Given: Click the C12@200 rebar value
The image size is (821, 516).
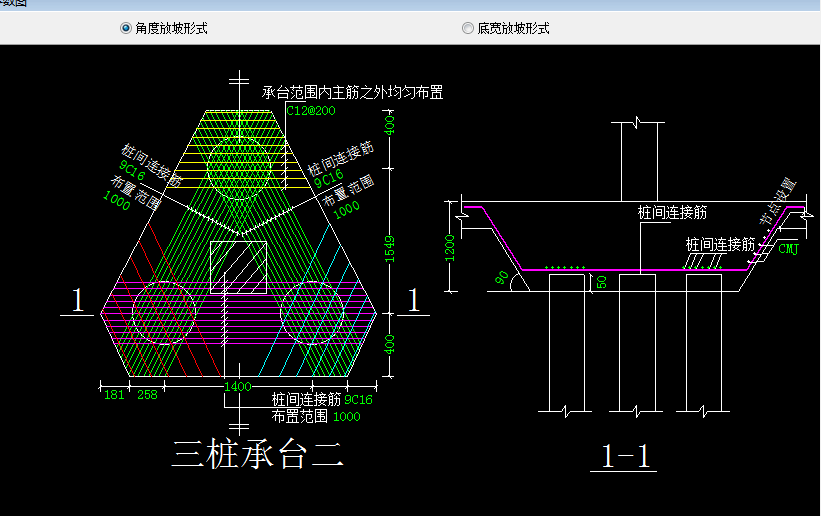Looking at the screenshot, I should [x=310, y=111].
